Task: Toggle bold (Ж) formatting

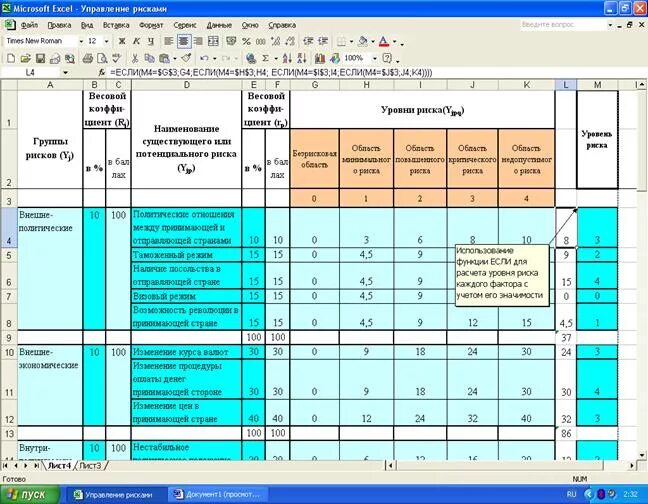Action: click(122, 41)
